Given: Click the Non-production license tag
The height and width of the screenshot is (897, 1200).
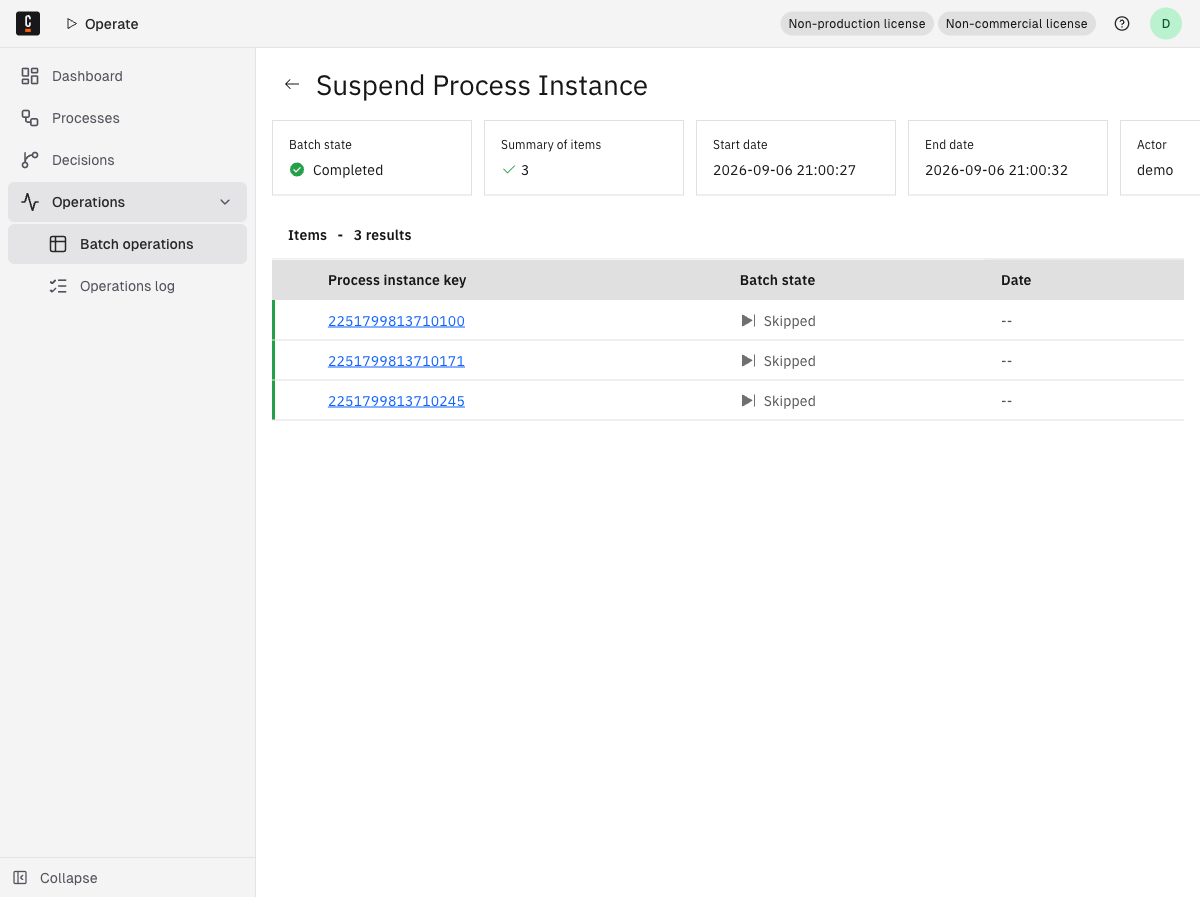Looking at the screenshot, I should 857,24.
